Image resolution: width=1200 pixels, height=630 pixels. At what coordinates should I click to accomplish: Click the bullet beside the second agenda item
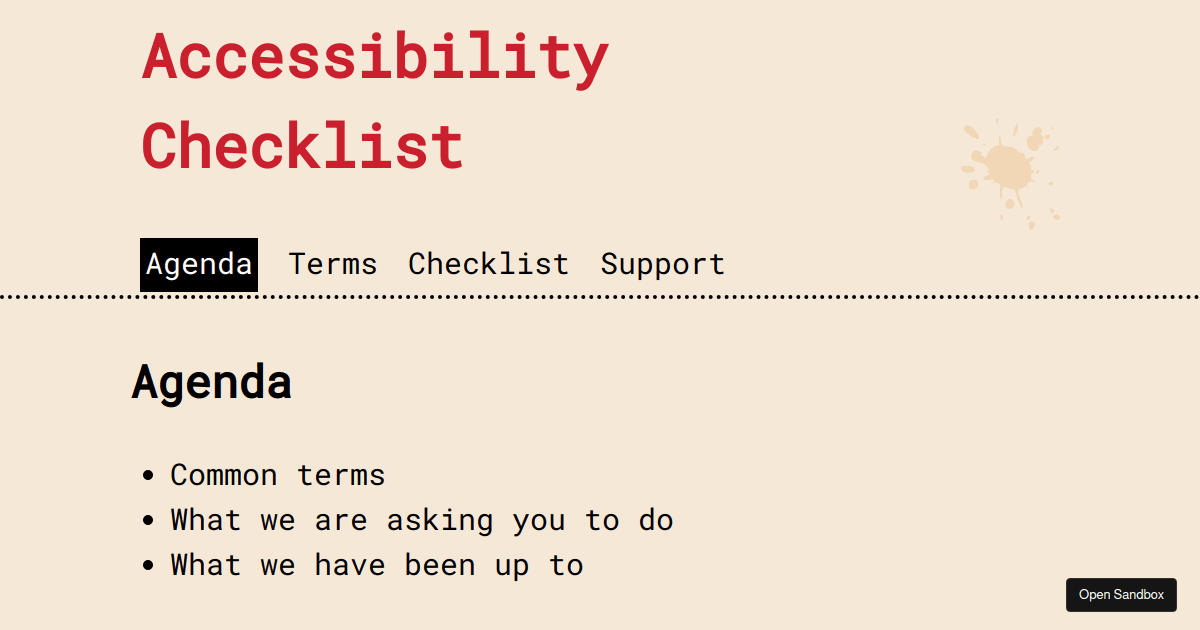point(148,519)
